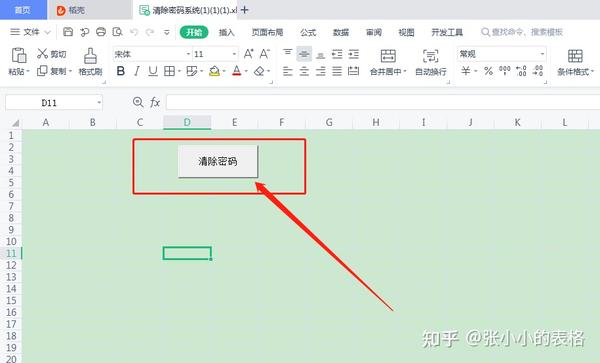Click the fx insert function icon
This screenshot has height=363, width=600.
(155, 102)
